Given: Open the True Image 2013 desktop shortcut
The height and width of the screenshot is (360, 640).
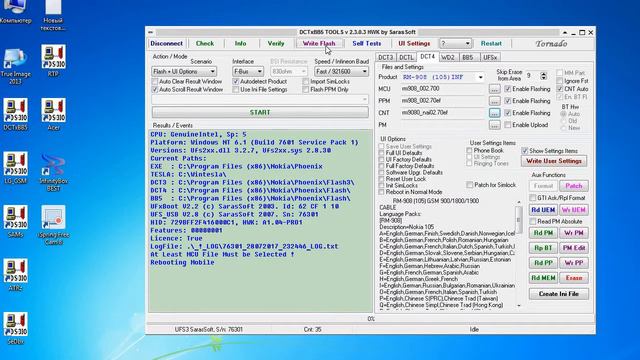Looking at the screenshot, I should click(16, 65).
